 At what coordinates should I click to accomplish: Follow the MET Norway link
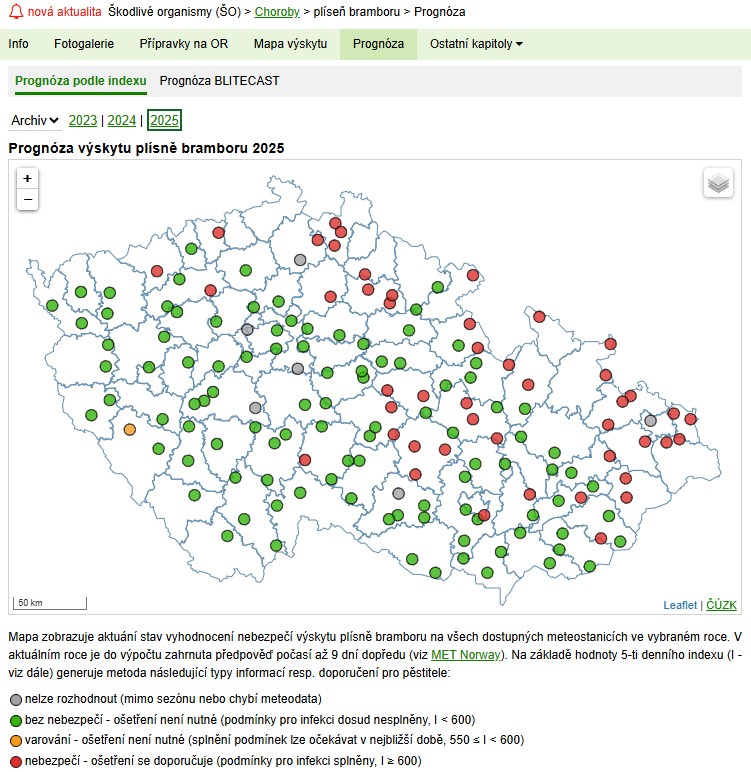465,655
